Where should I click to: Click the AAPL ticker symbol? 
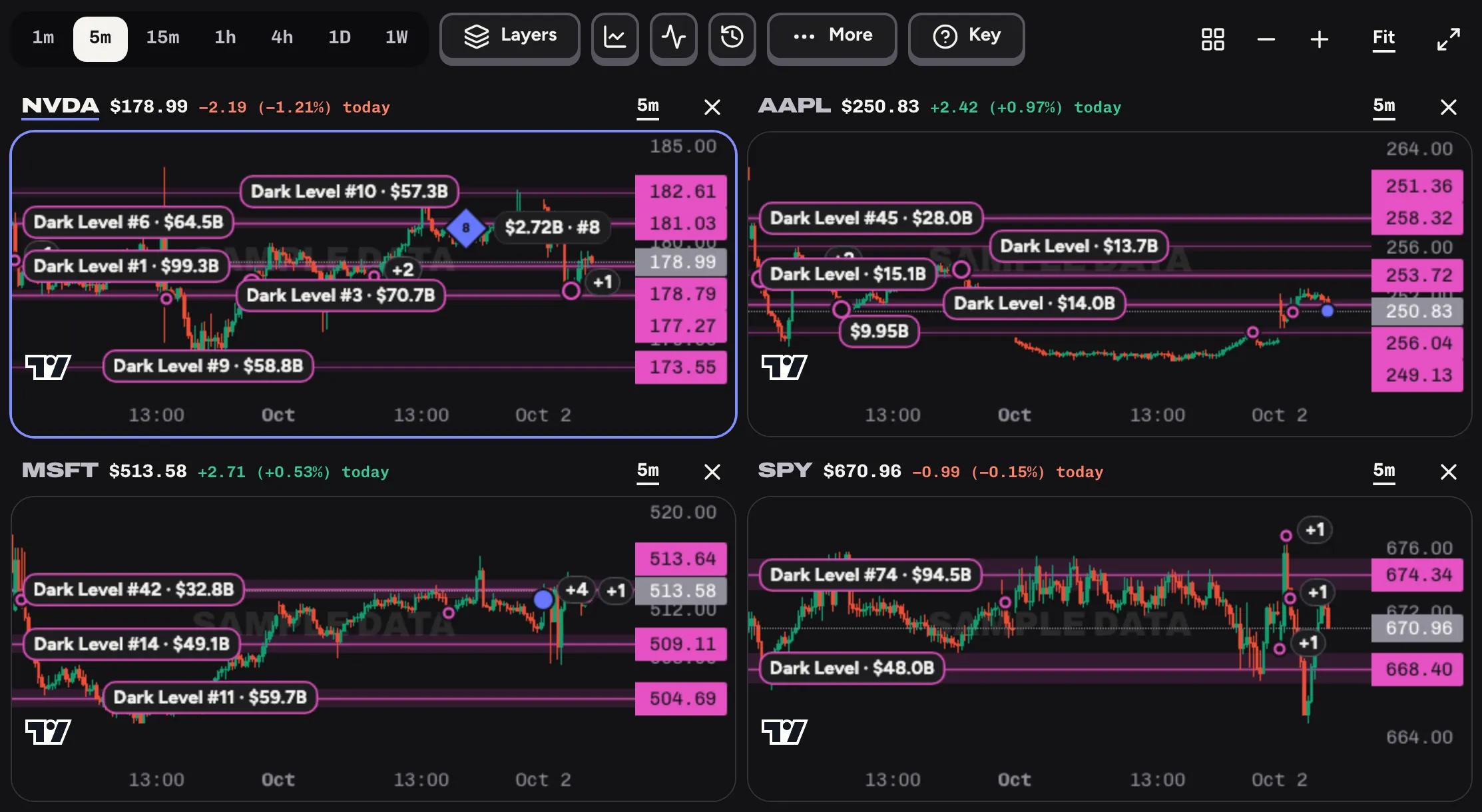794,106
